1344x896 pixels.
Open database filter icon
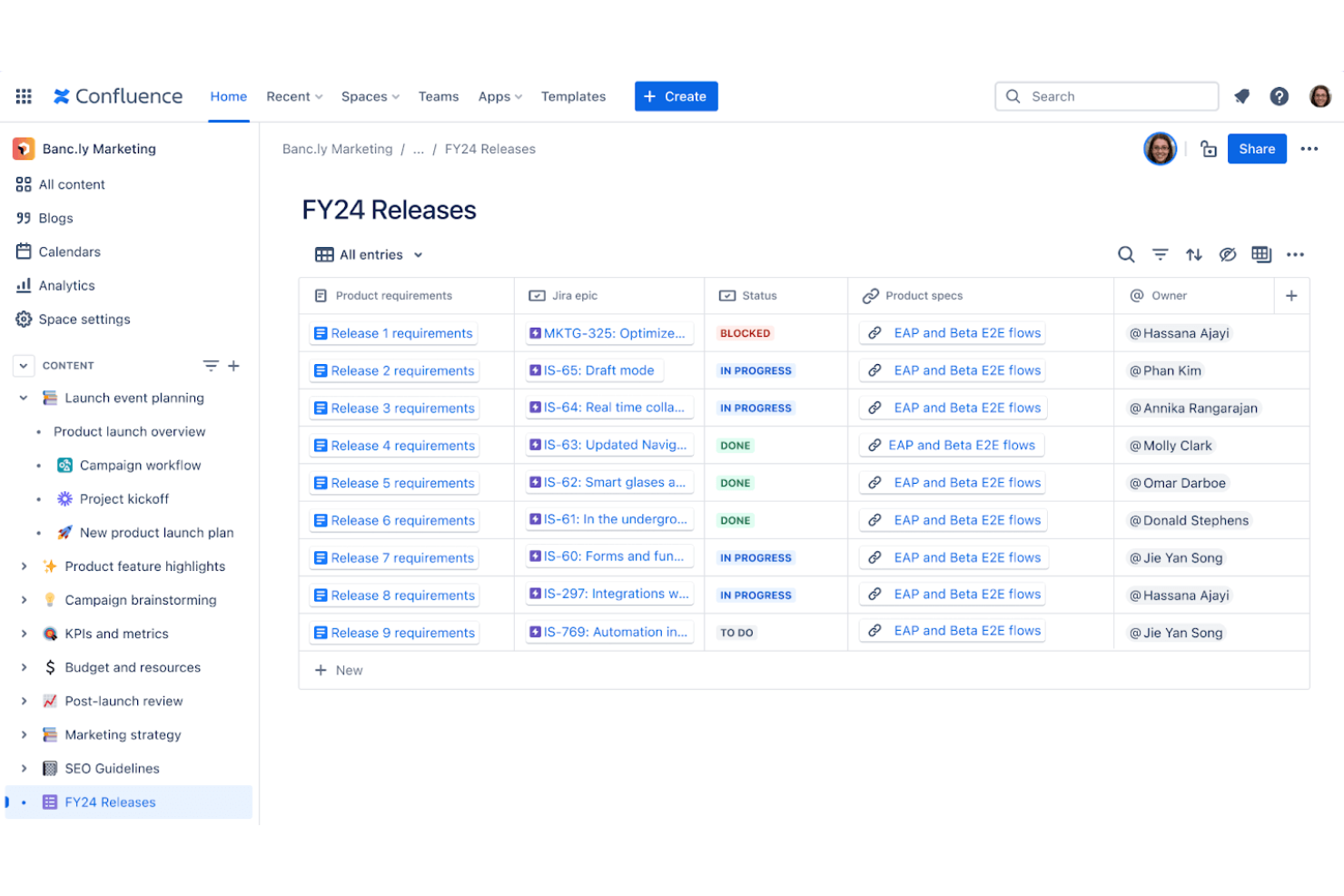tap(1160, 255)
